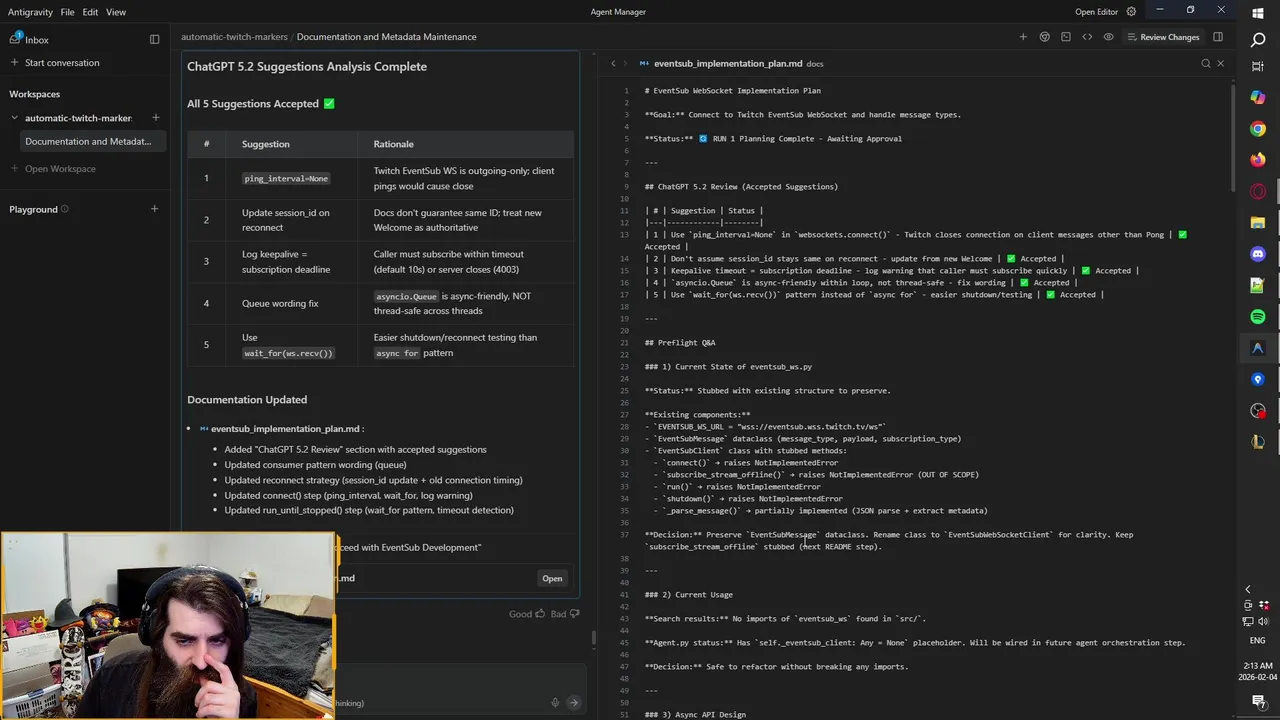The height and width of the screenshot is (720, 1280).
Task: Open the Chrome browser icon in toolbar
Action: [x=1044, y=37]
